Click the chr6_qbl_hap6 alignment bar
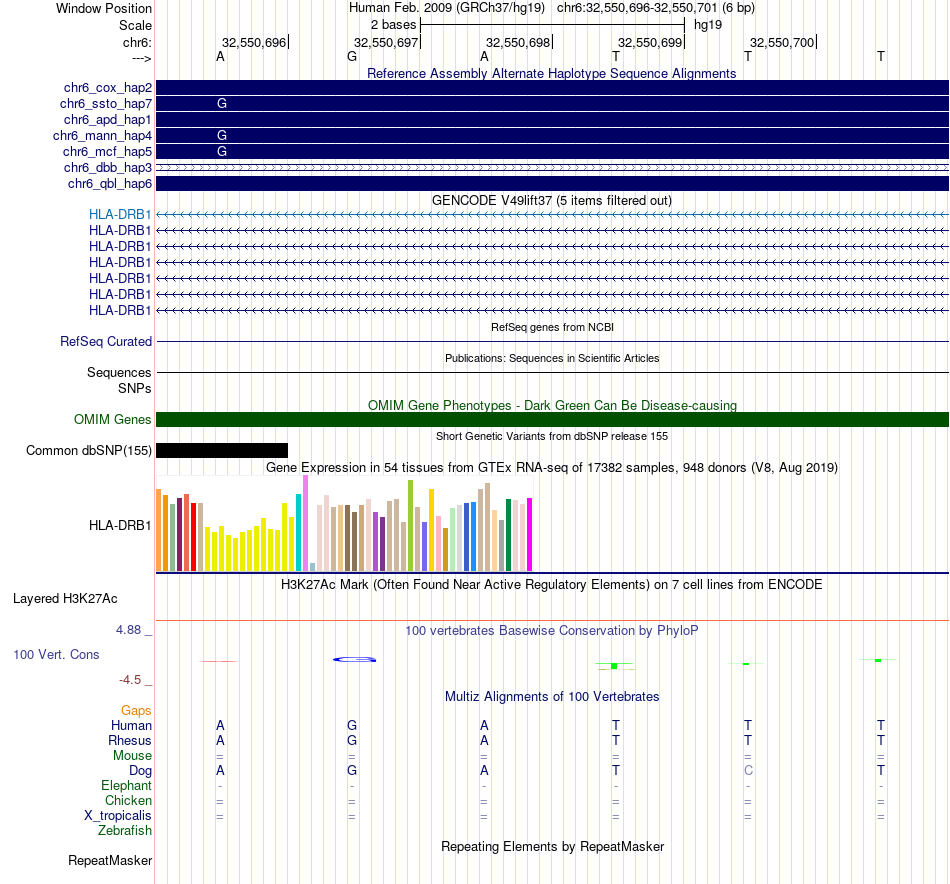Image resolution: width=950 pixels, height=884 pixels. (552, 184)
